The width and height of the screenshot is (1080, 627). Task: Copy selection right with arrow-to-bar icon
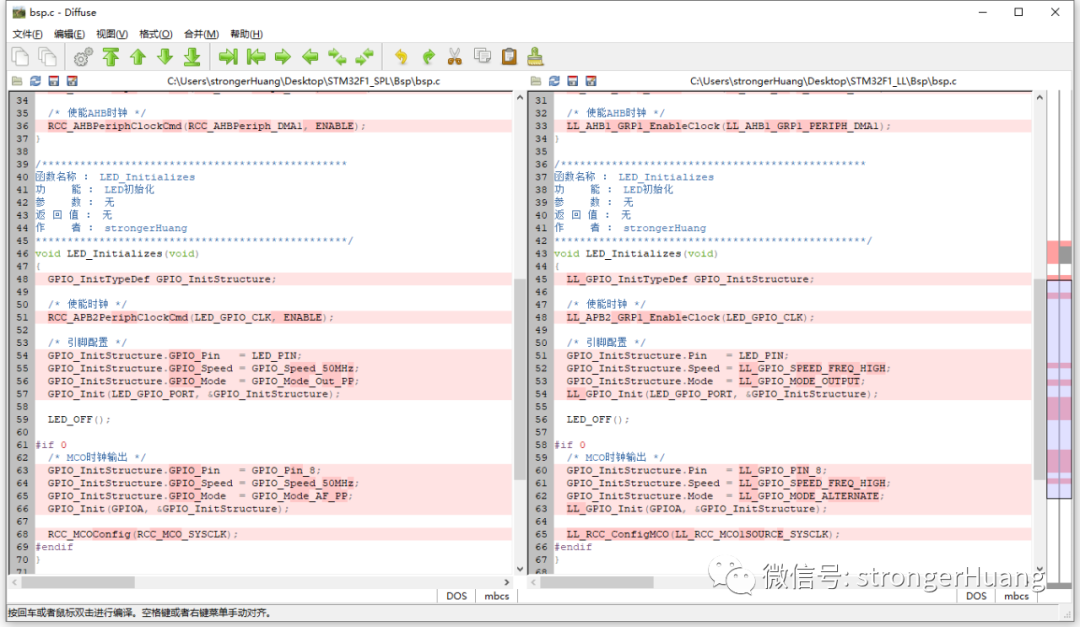click(228, 57)
